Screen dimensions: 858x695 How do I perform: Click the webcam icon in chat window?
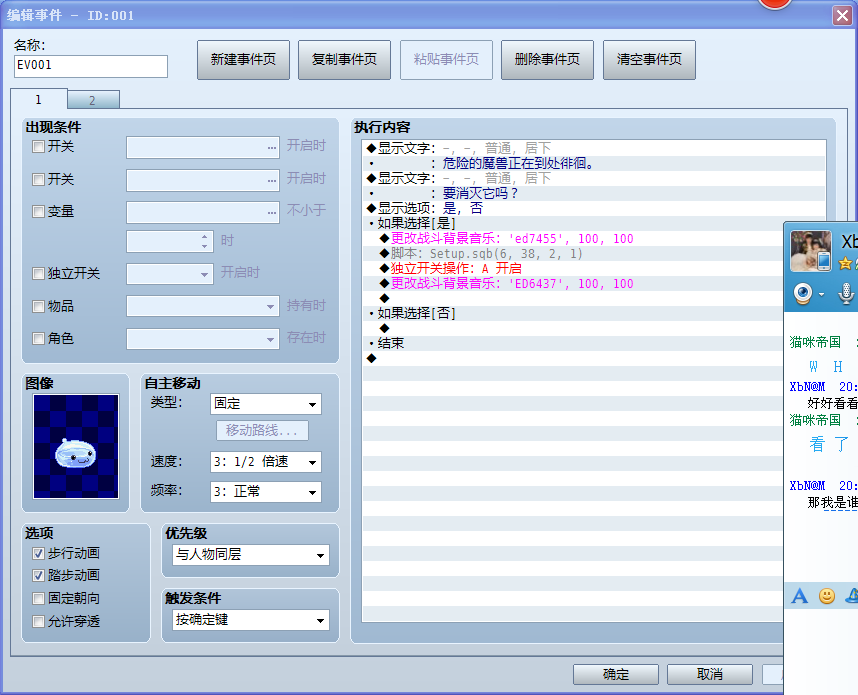pyautogui.click(x=802, y=293)
